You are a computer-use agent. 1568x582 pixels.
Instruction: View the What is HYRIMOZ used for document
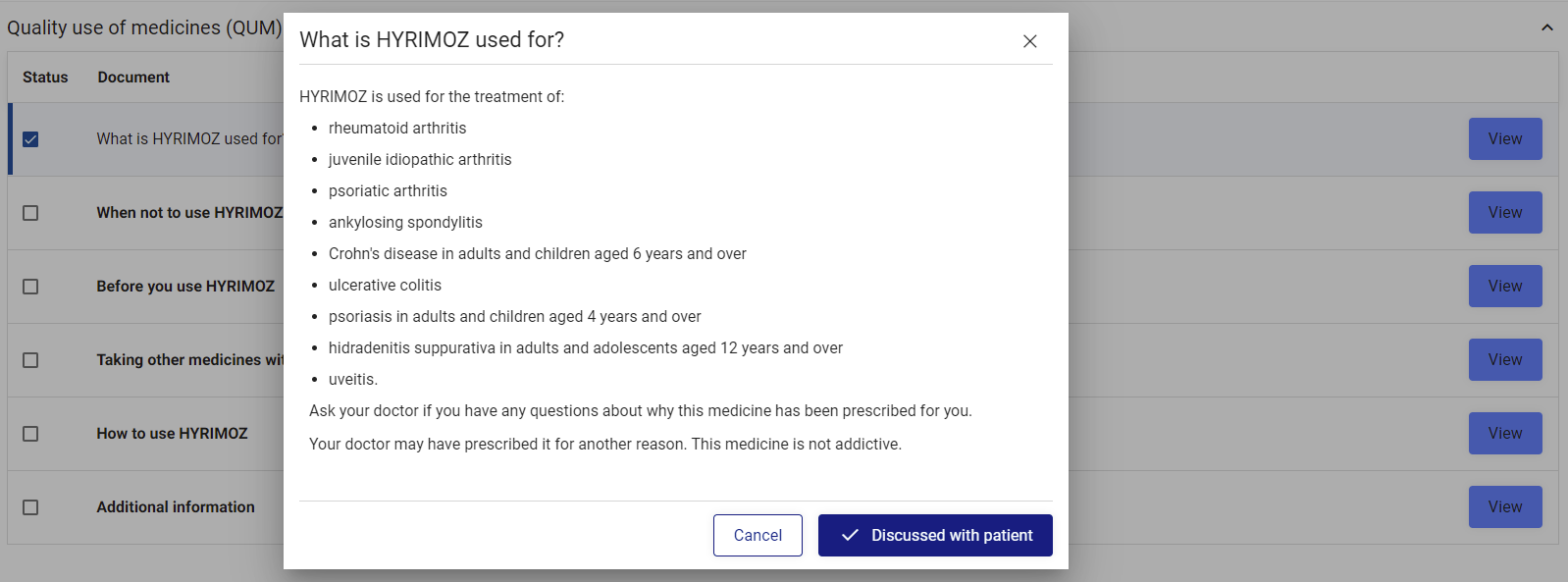pyautogui.click(x=1505, y=138)
